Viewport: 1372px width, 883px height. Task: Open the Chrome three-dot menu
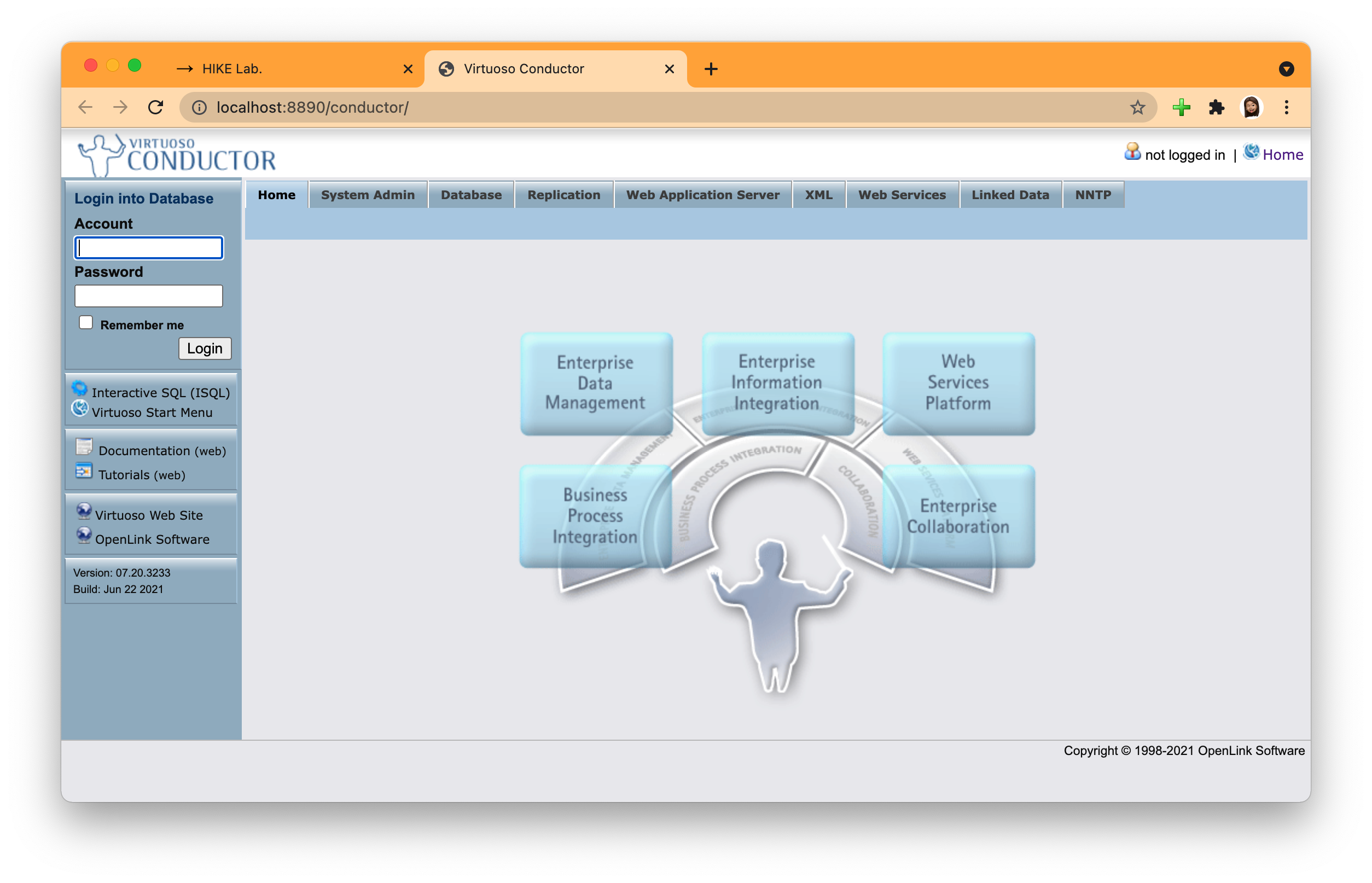coord(1286,107)
